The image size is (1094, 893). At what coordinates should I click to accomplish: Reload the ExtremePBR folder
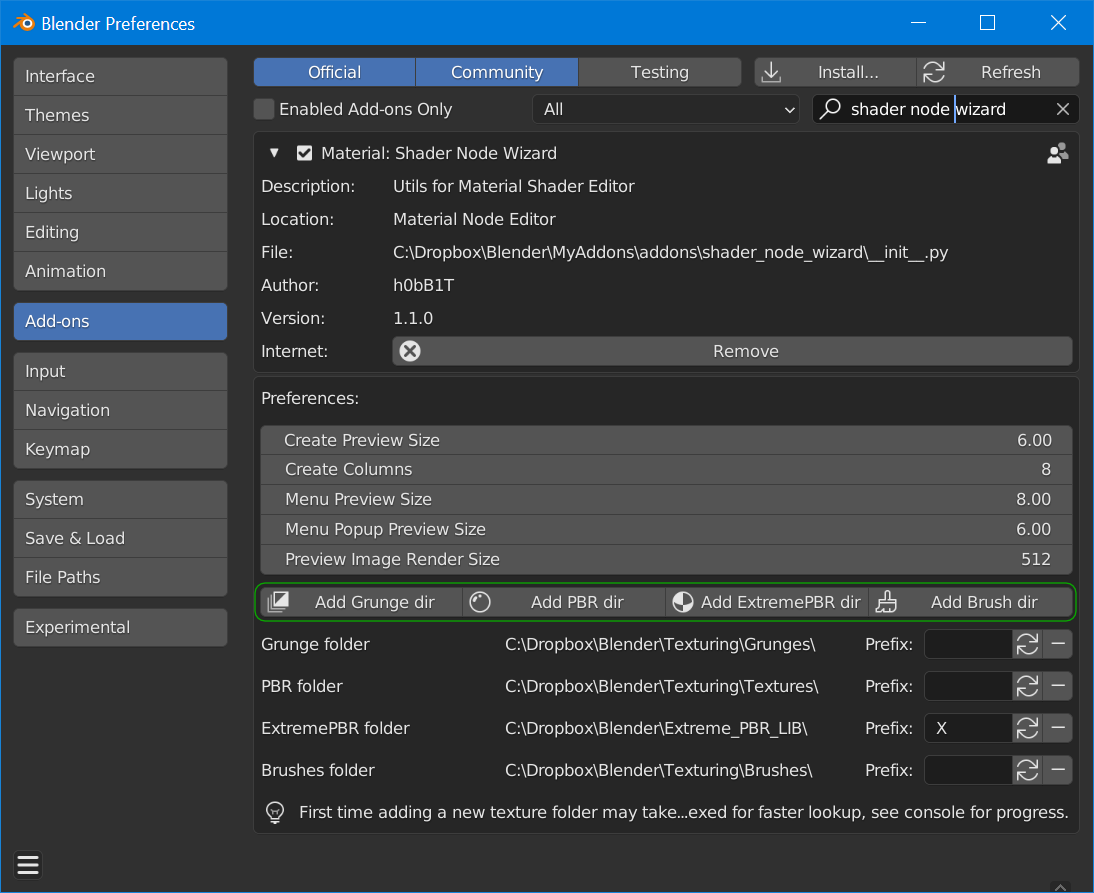[x=1027, y=728]
